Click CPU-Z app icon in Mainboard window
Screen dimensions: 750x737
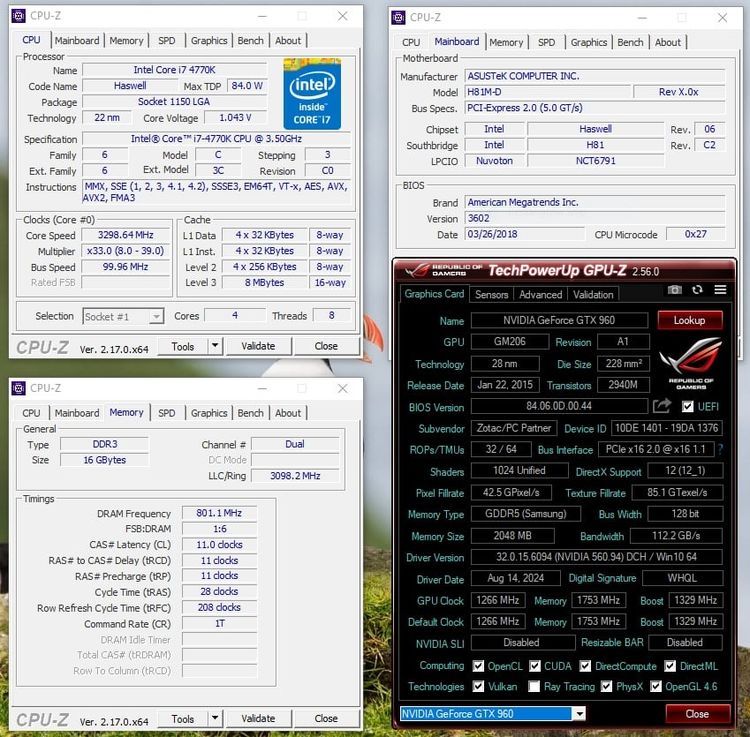point(398,18)
